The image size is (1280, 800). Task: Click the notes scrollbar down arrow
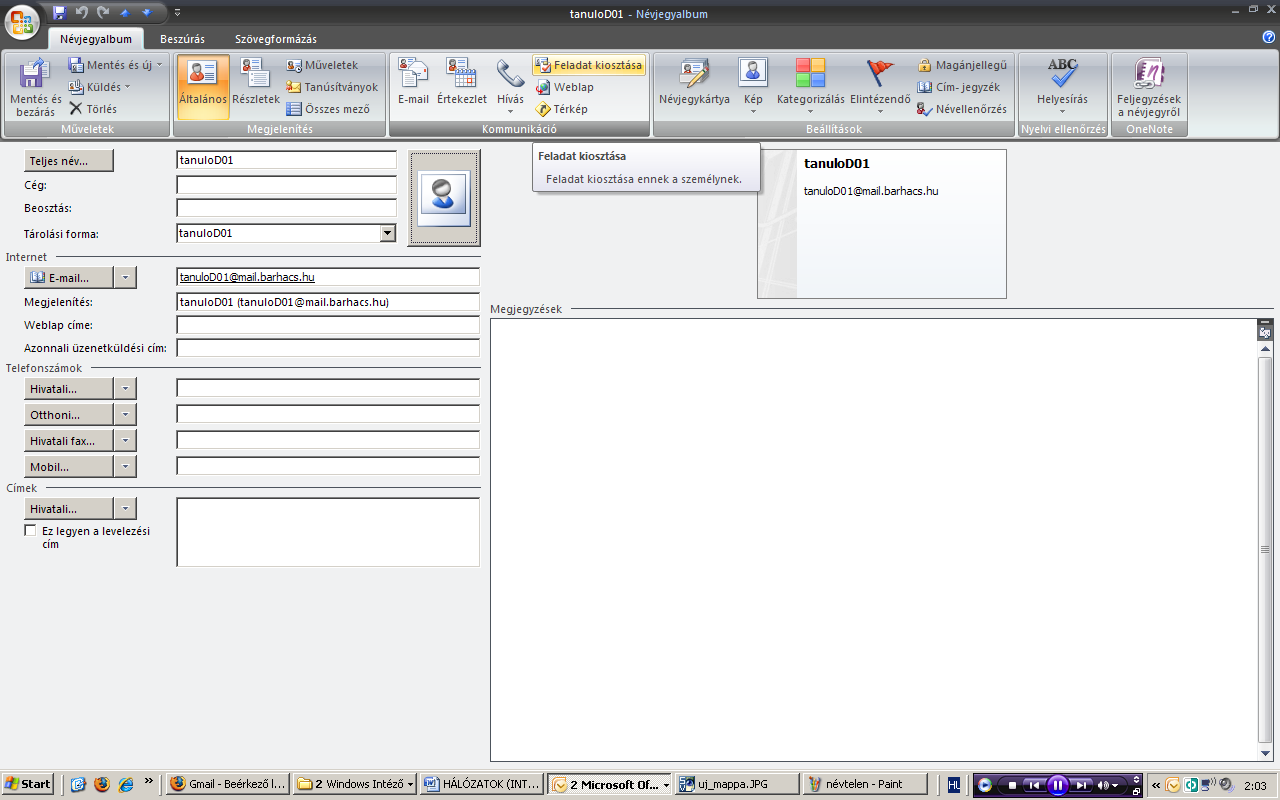[1265, 753]
